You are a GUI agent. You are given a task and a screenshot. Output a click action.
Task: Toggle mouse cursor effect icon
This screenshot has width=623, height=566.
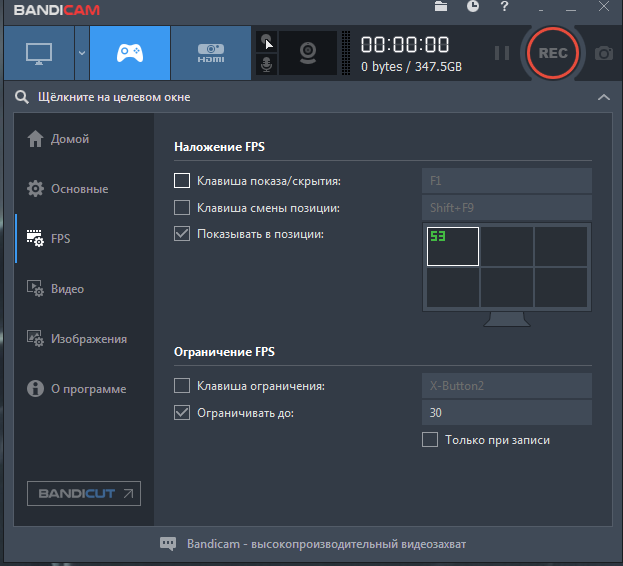tap(267, 41)
